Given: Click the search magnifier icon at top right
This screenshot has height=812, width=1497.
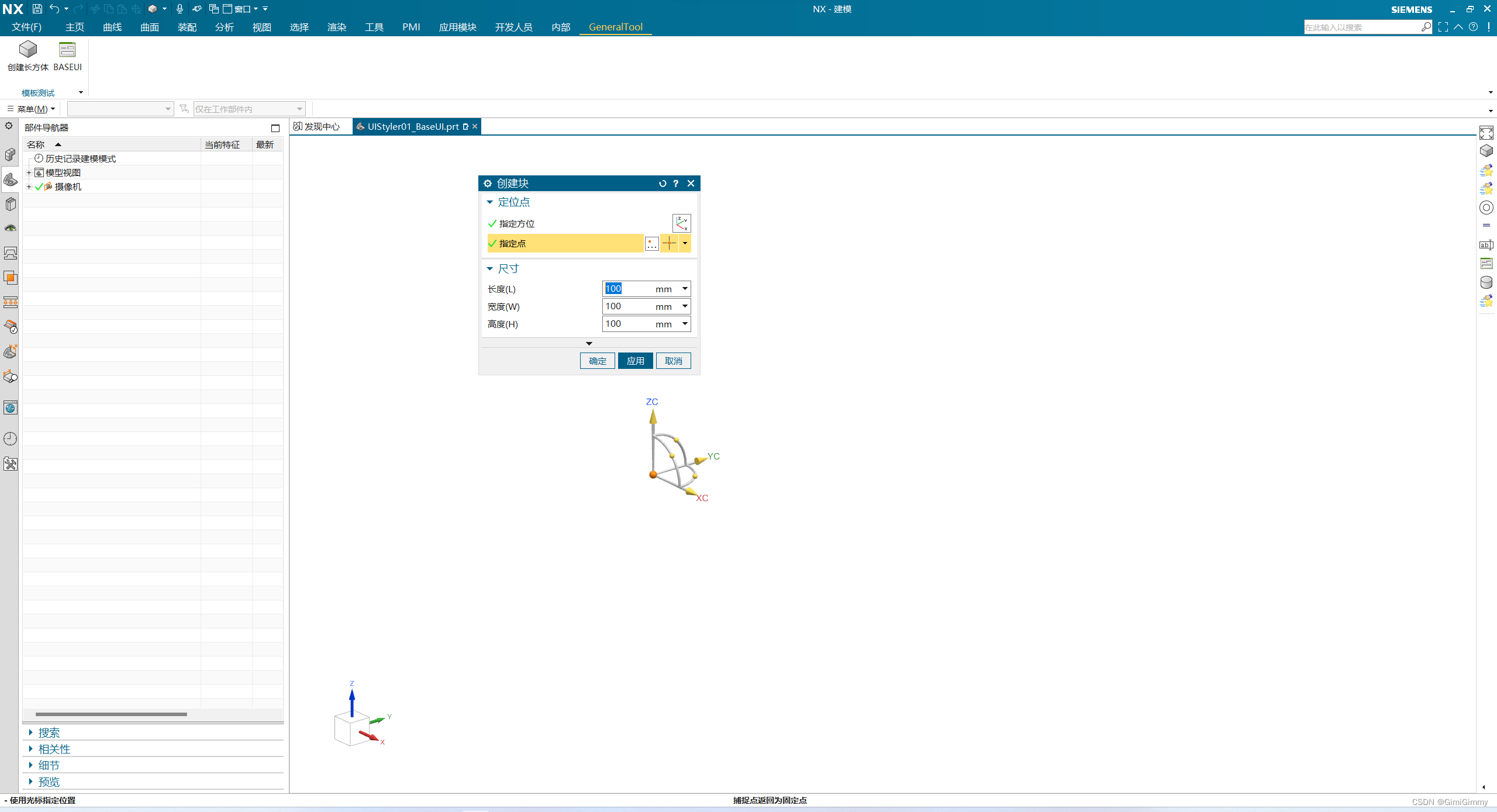Looking at the screenshot, I should pyautogui.click(x=1426, y=27).
